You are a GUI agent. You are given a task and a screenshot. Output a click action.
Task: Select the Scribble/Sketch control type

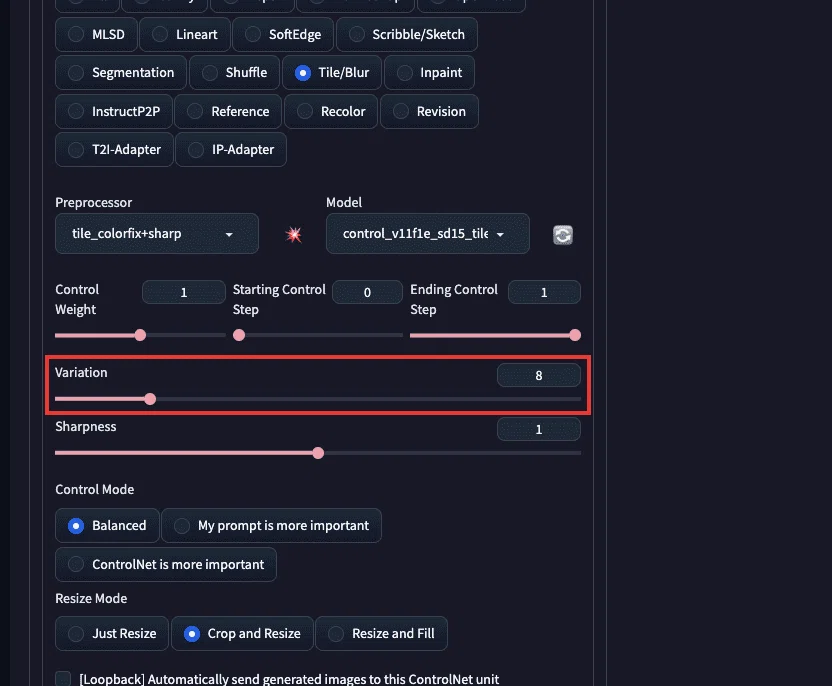click(x=407, y=34)
